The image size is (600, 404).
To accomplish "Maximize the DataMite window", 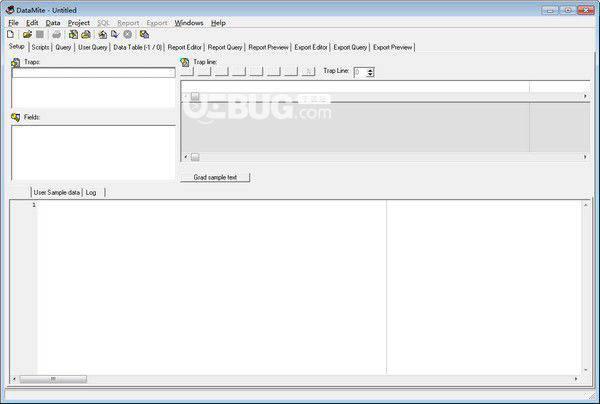I will pos(568,10).
